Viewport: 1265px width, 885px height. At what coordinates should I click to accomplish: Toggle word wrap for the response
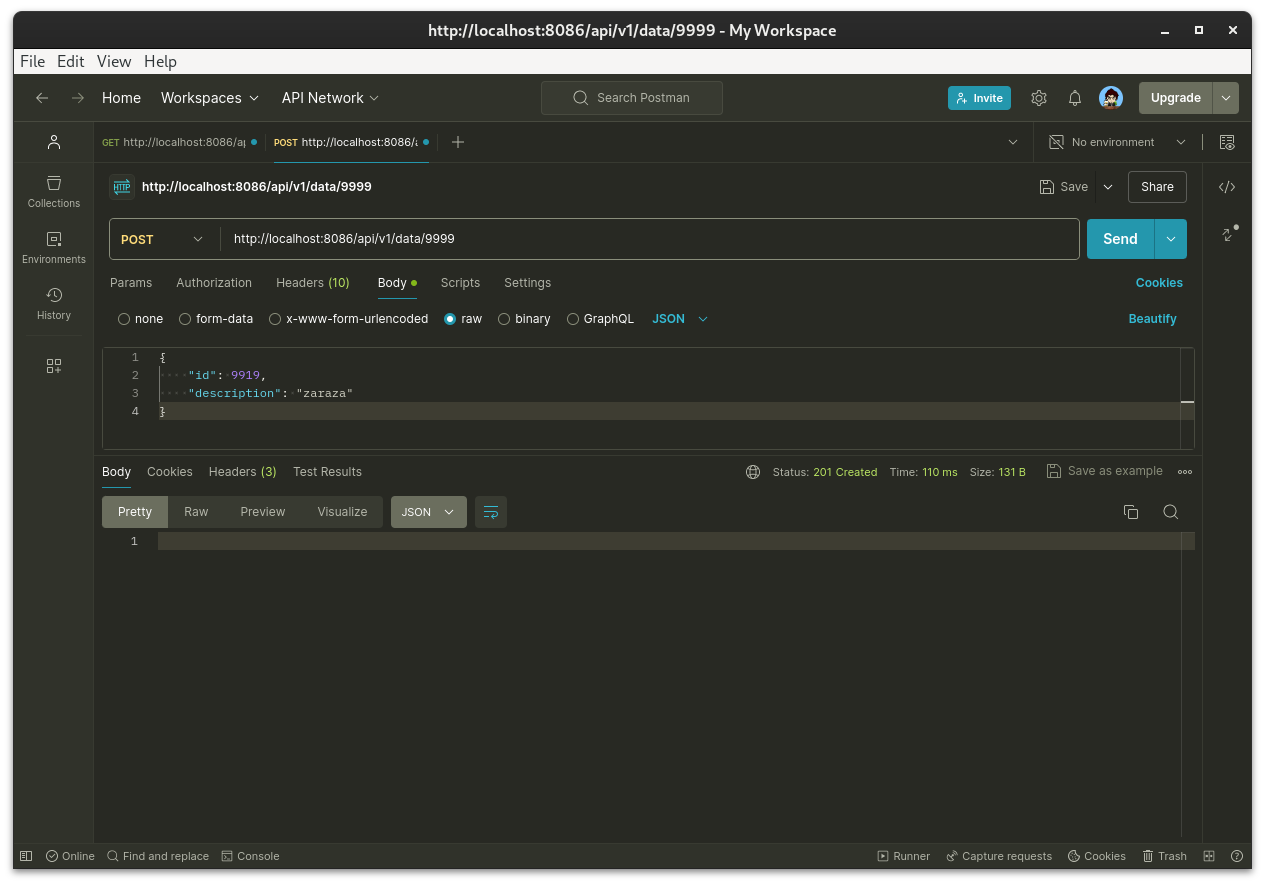[x=491, y=512]
